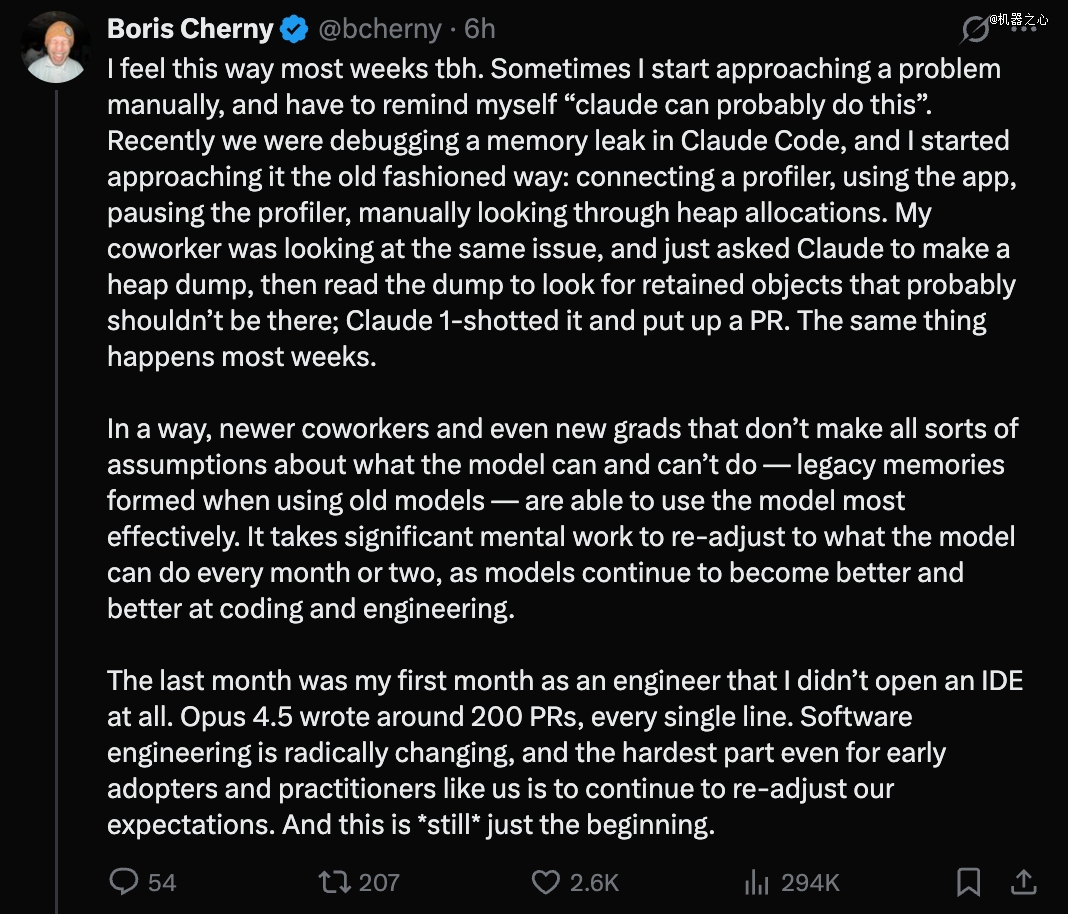Bookmark this tweet by Boris Cherny
Screen dimensions: 1068x914
point(968,881)
